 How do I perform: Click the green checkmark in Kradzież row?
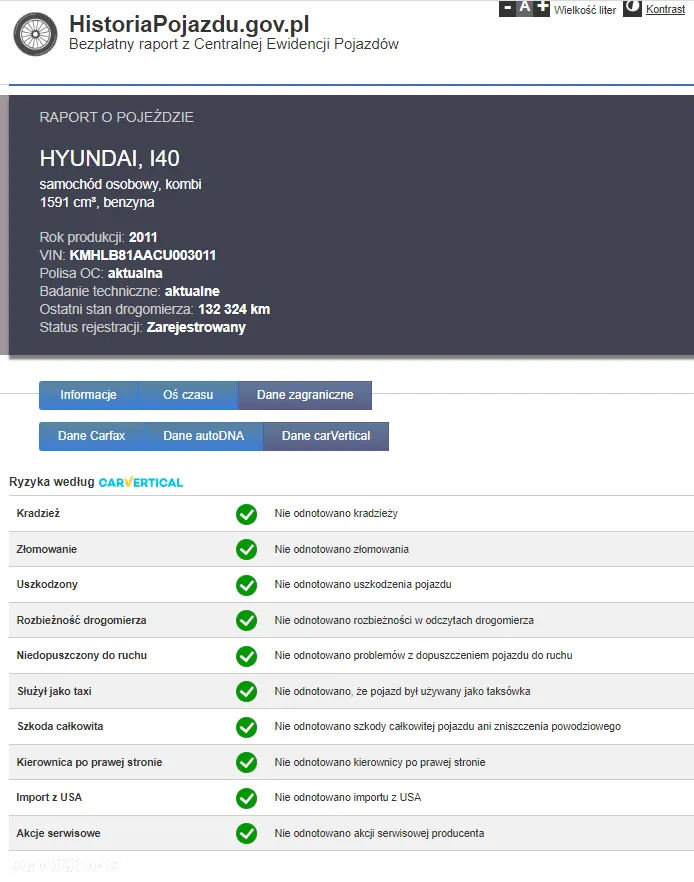tap(246, 514)
